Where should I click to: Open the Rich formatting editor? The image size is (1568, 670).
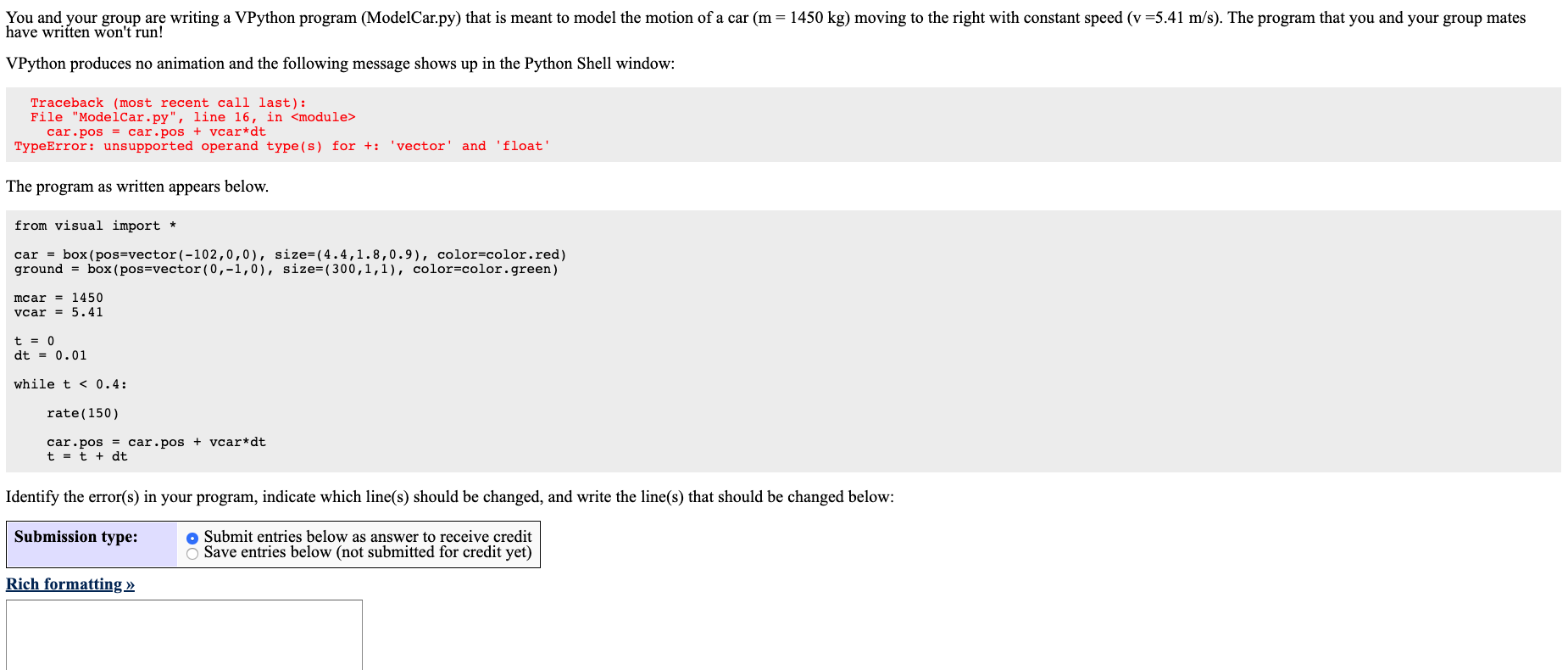tap(70, 583)
